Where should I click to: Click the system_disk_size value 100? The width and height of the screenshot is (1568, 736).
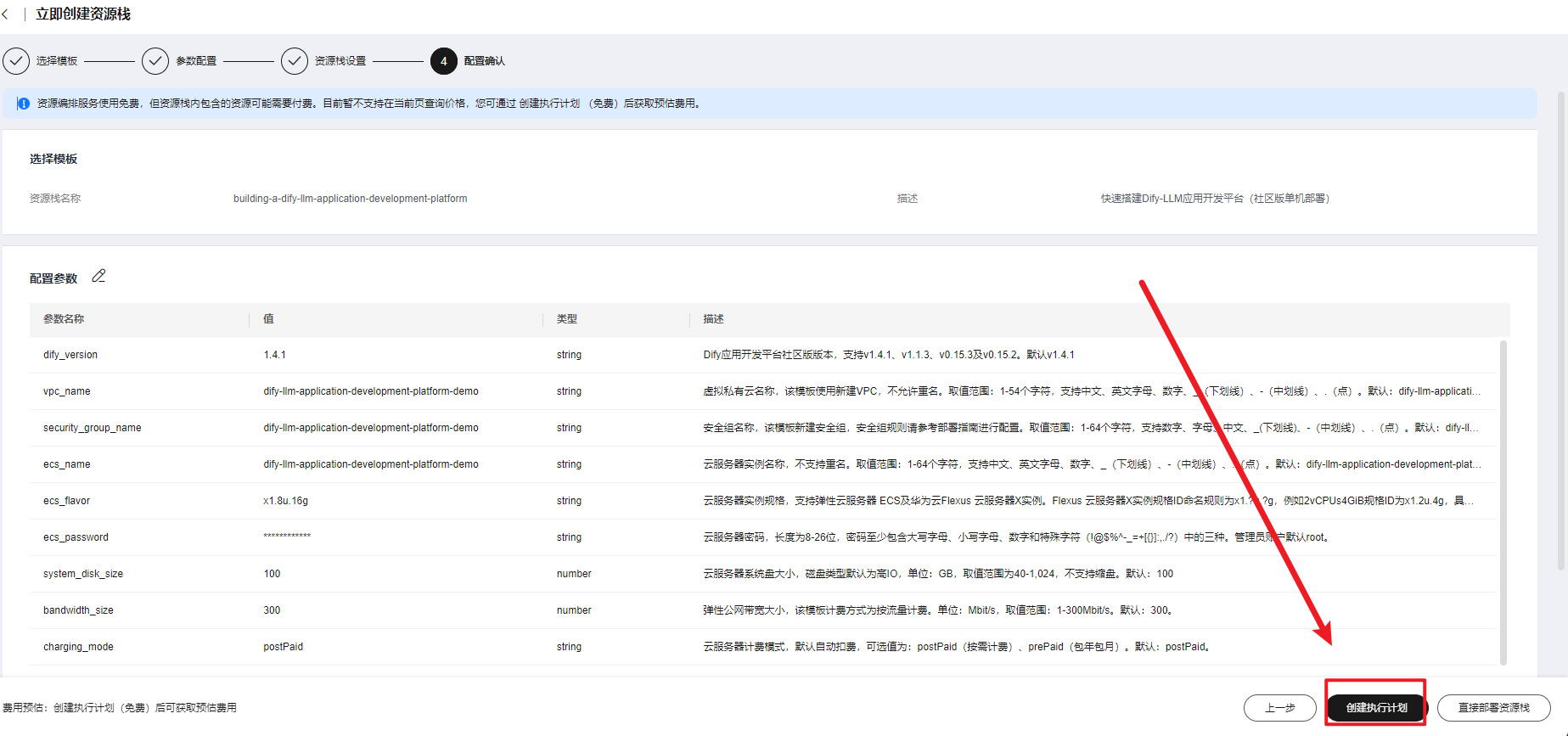[272, 574]
